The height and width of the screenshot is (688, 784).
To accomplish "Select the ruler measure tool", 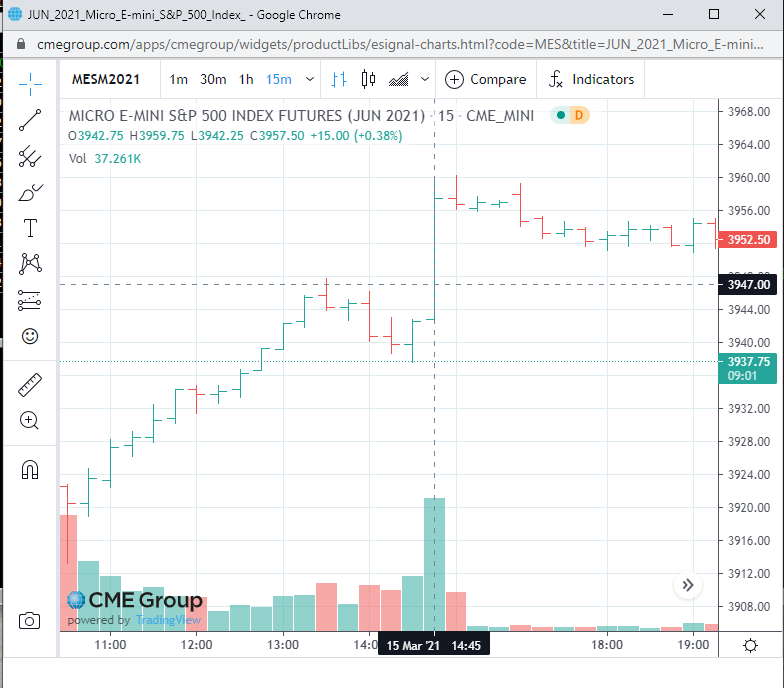I will tap(30, 385).
